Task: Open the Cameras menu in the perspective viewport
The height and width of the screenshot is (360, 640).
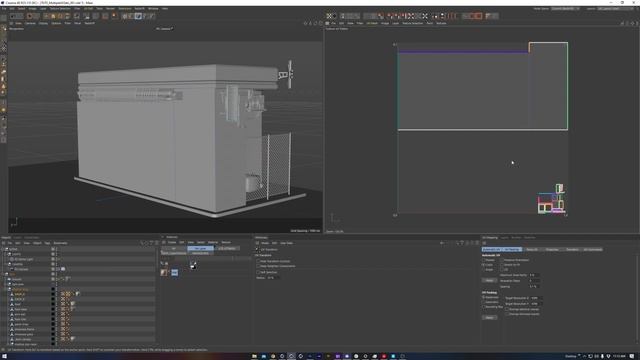Action: tap(30, 23)
